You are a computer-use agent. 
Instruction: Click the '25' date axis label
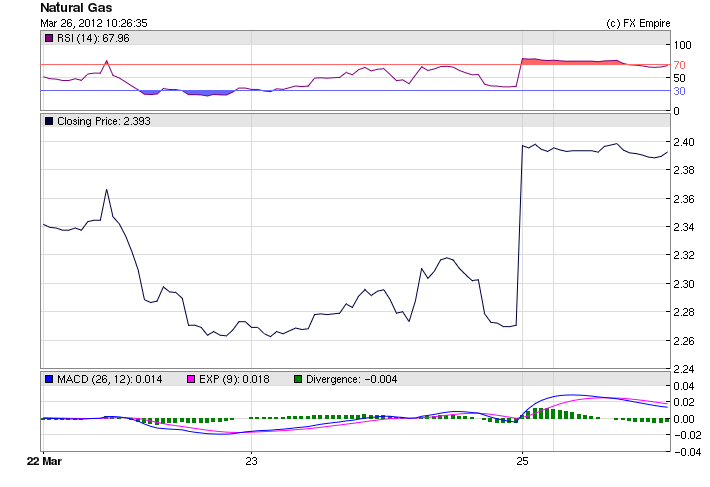click(x=522, y=461)
